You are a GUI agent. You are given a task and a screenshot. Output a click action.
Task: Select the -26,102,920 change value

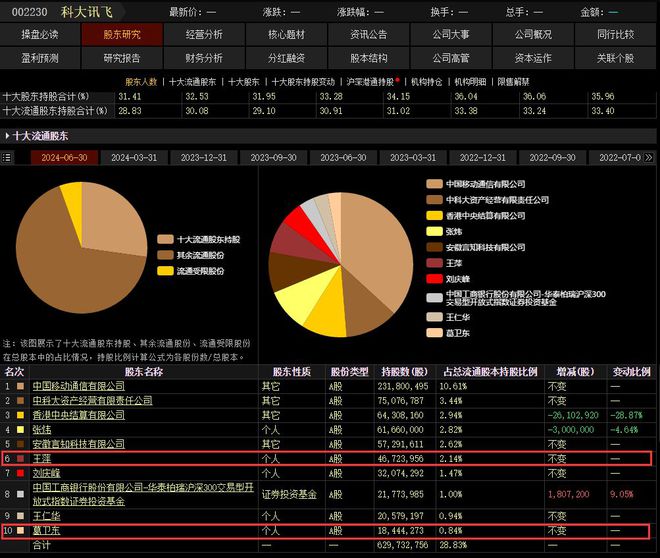coord(573,415)
